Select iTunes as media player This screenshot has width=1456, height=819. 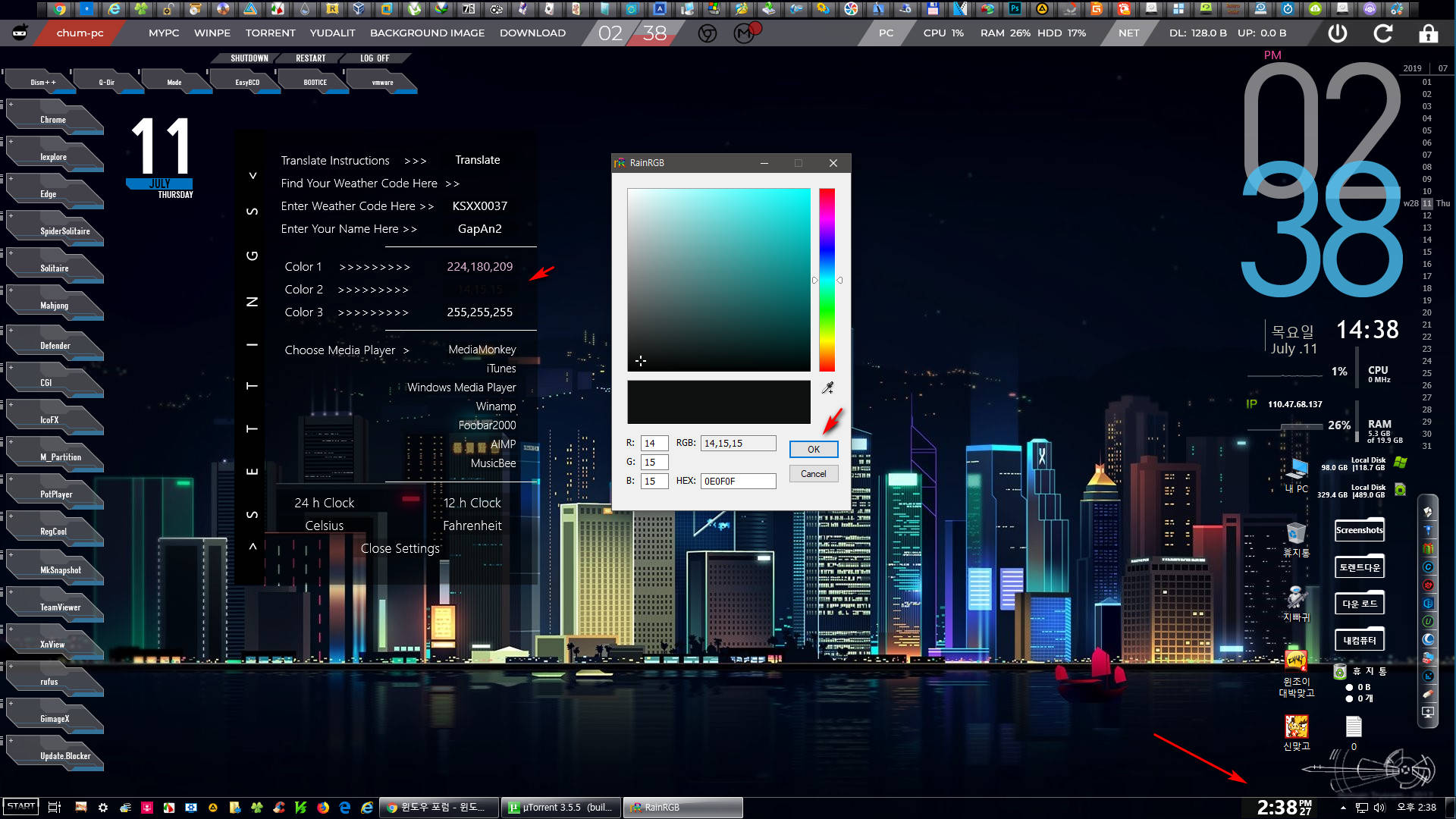pos(501,369)
